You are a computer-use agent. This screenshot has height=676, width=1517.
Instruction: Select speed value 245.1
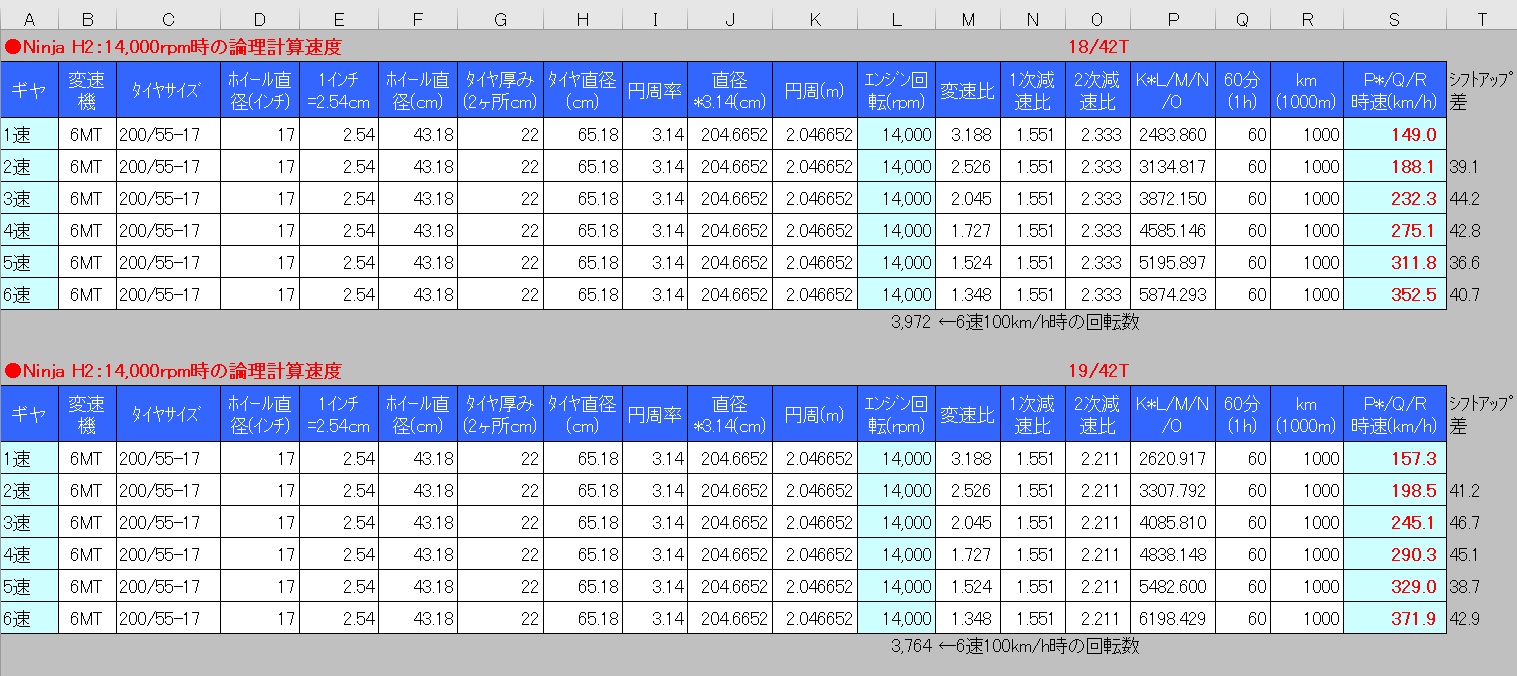pyautogui.click(x=1395, y=522)
